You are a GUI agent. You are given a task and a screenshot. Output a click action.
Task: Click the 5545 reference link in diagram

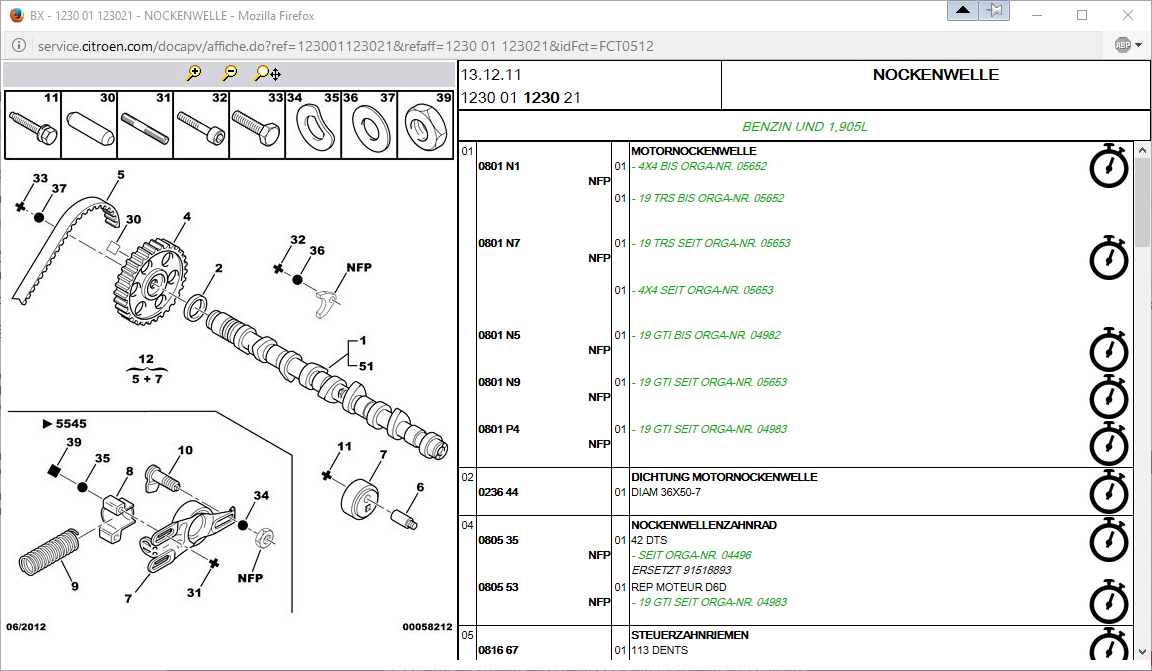[65, 424]
